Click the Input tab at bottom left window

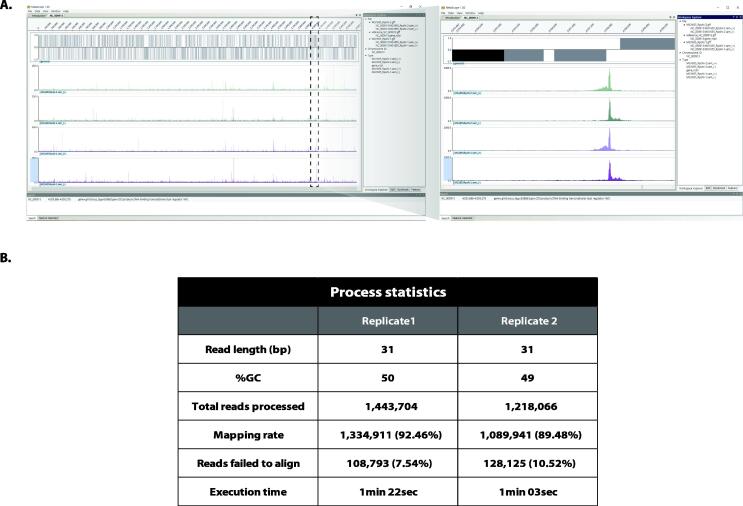pos(32,216)
